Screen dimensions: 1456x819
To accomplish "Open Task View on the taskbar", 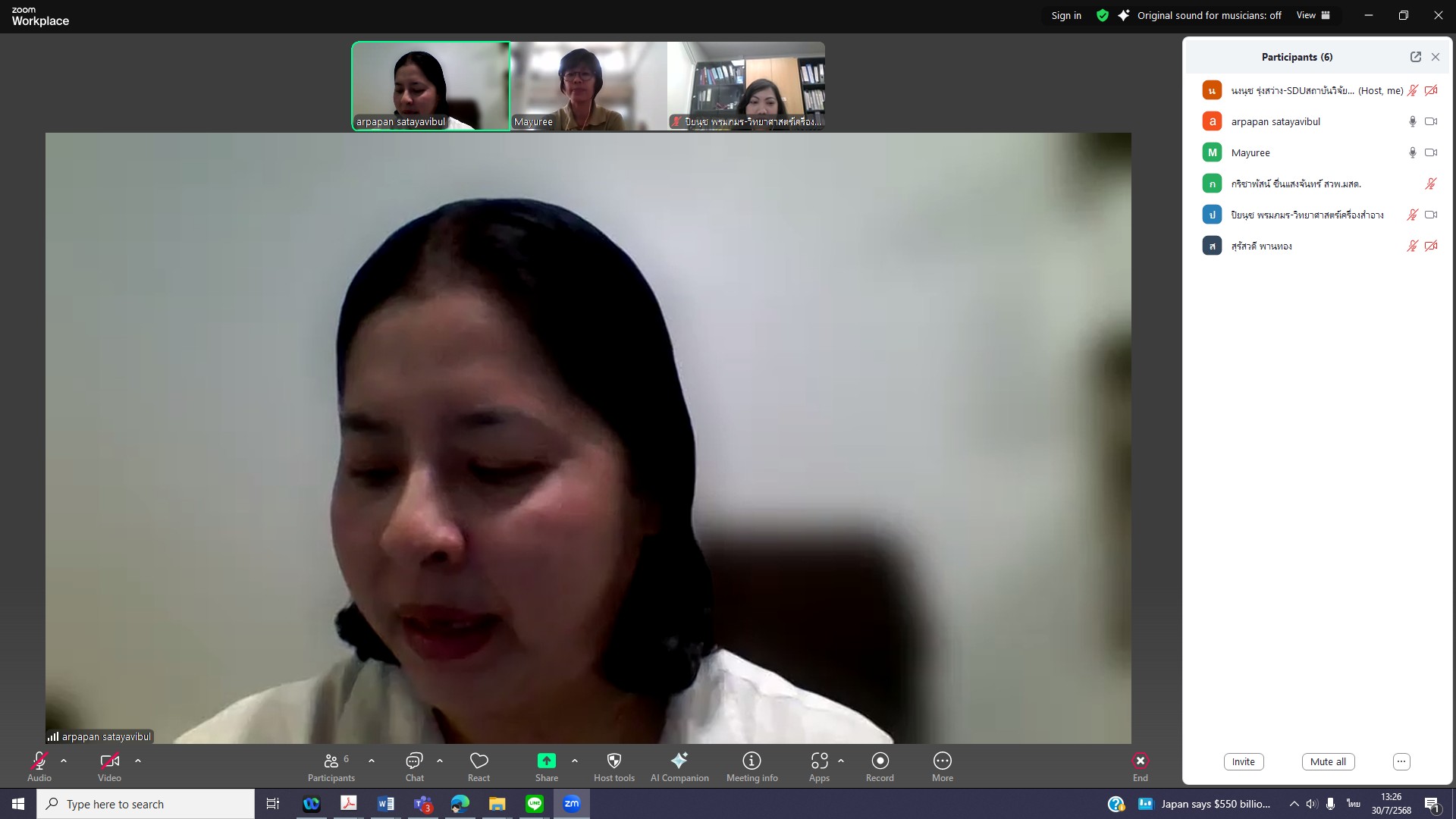I will (273, 804).
